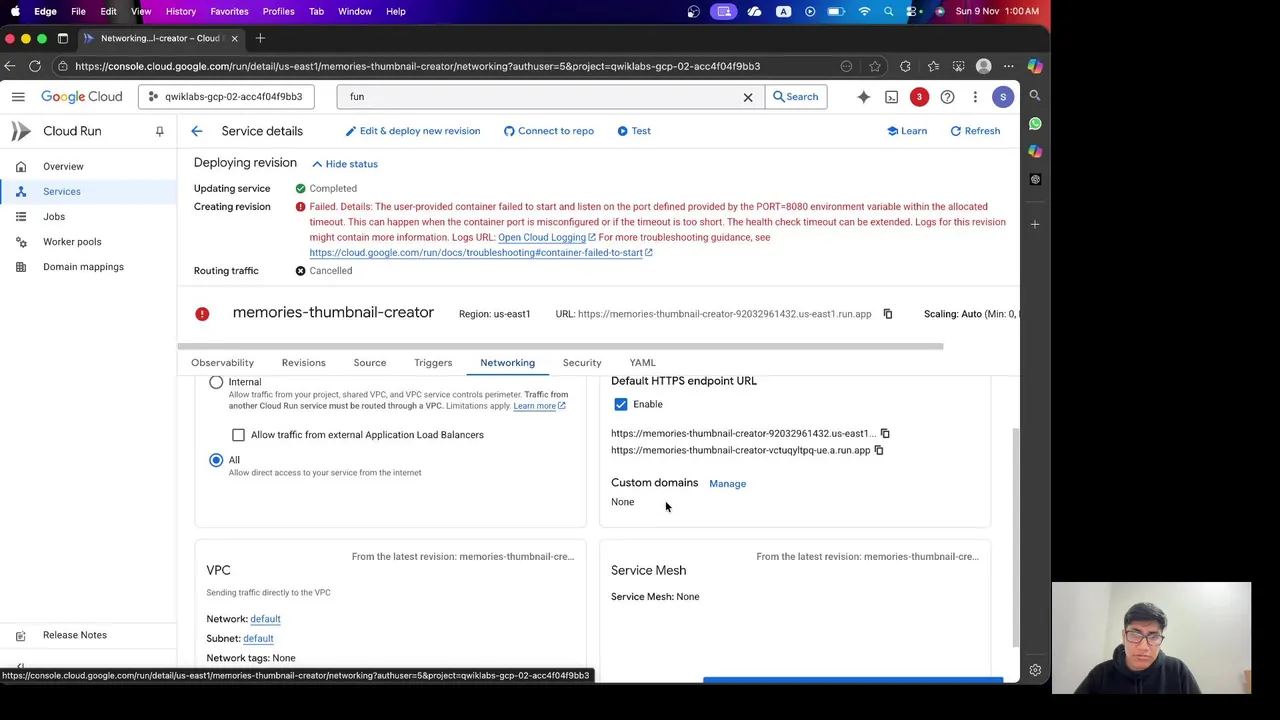1280x720 pixels.
Task: Open notifications badge showing 3
Action: [919, 97]
